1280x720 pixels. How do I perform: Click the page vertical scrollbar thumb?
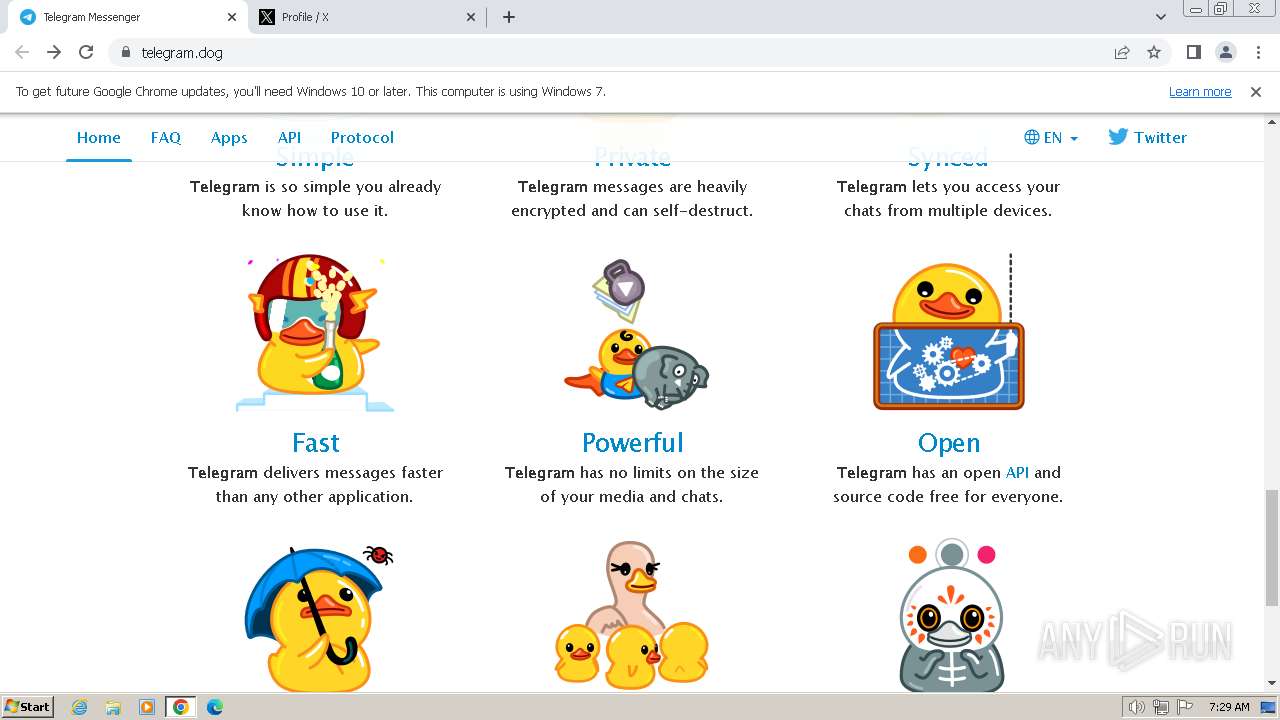click(1272, 547)
